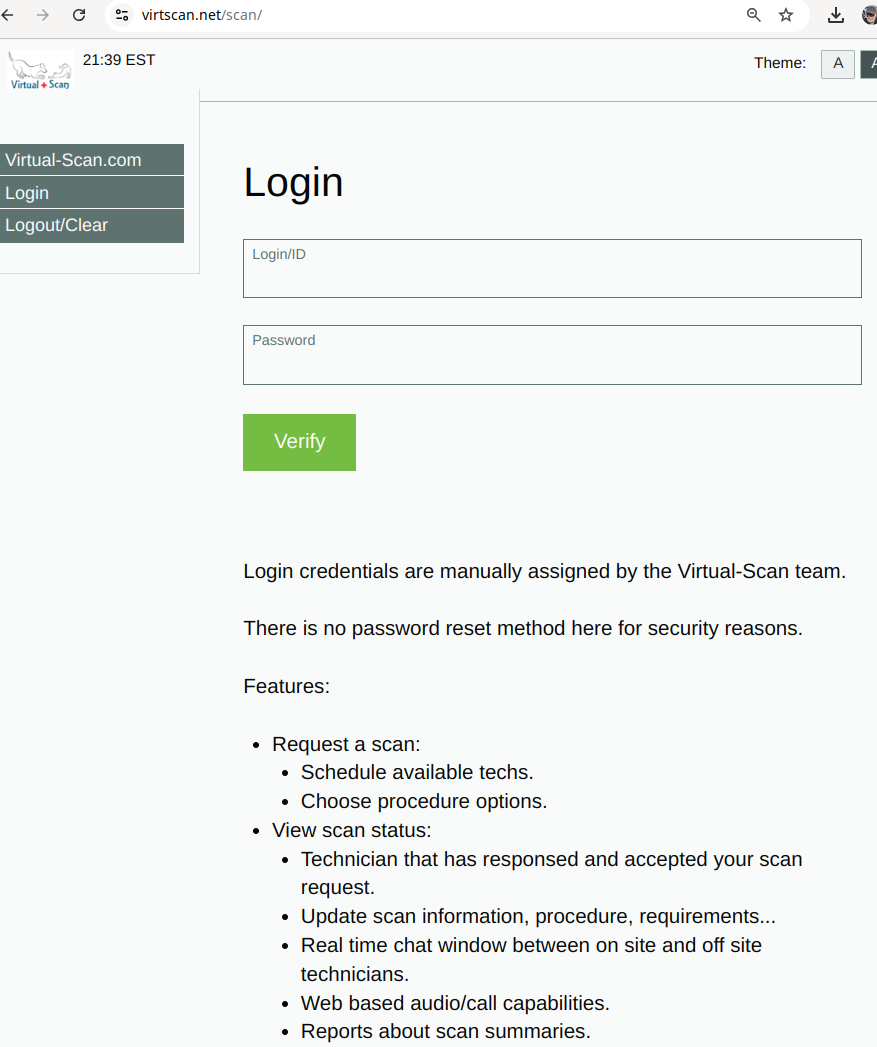Image resolution: width=877 pixels, height=1047 pixels.
Task: Open the browser profile avatar
Action: (x=869, y=15)
